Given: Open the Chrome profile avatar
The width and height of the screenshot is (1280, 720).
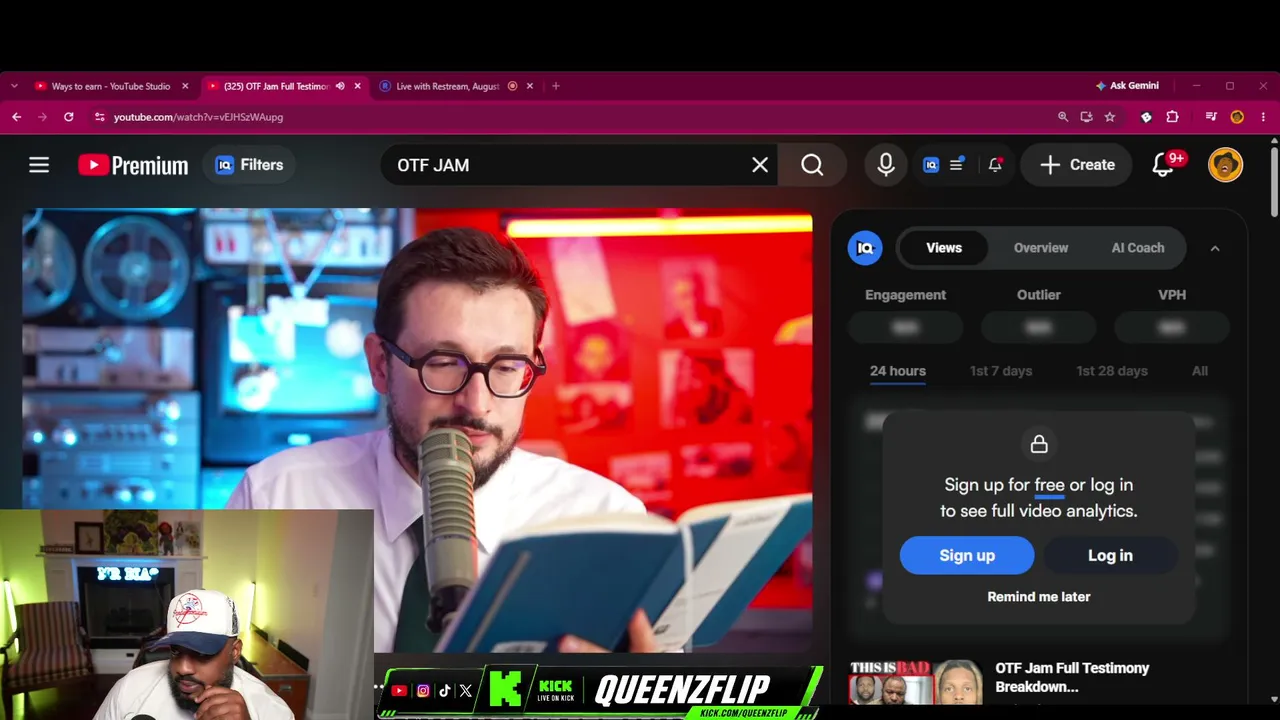Looking at the screenshot, I should (x=1237, y=117).
